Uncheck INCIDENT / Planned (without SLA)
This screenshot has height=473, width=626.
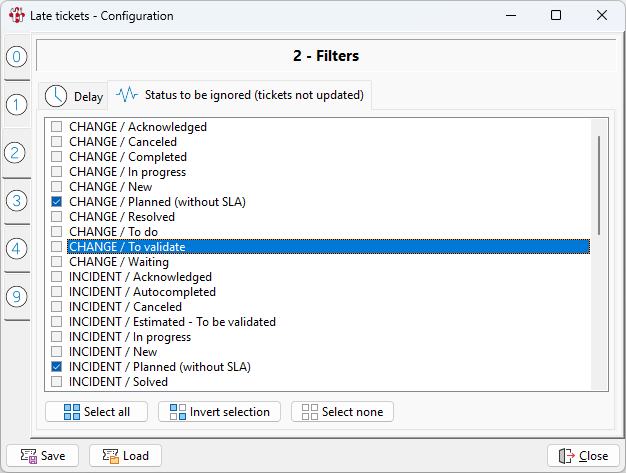57,367
